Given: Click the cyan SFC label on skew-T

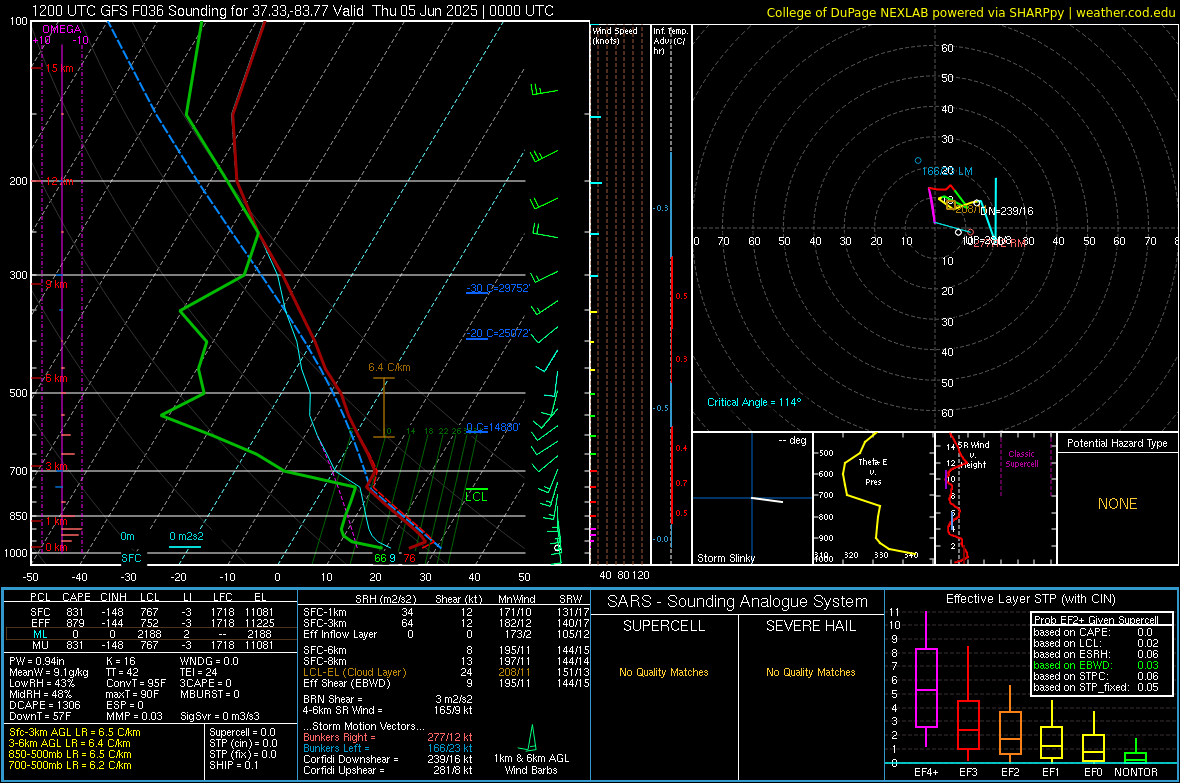Looking at the screenshot, I should tap(131, 558).
